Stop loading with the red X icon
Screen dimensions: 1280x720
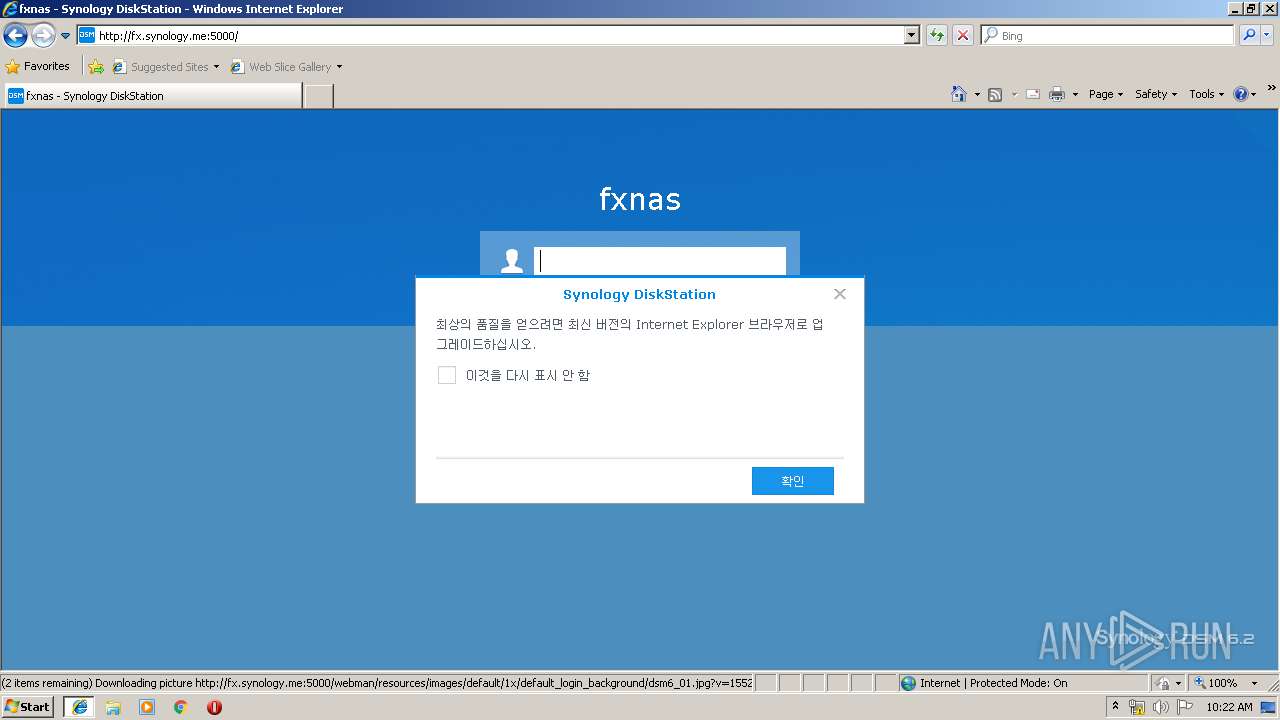tap(963, 35)
